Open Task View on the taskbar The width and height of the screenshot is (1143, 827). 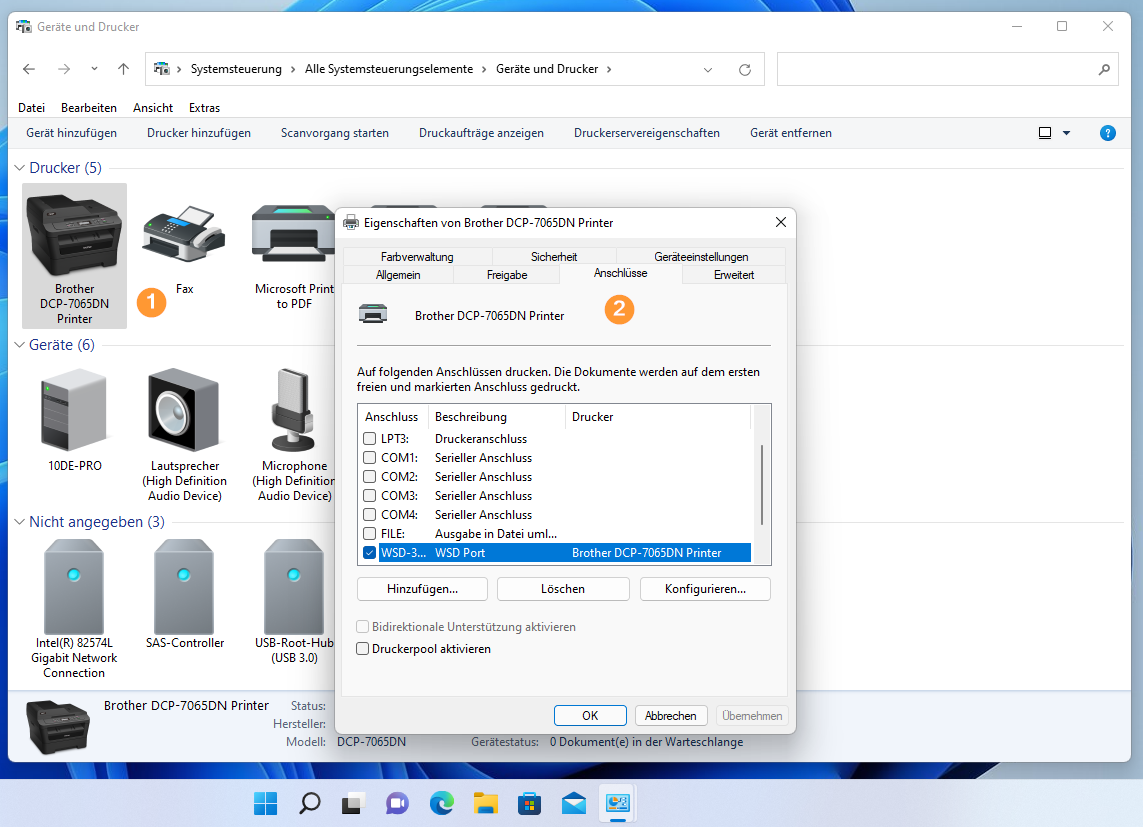354,804
